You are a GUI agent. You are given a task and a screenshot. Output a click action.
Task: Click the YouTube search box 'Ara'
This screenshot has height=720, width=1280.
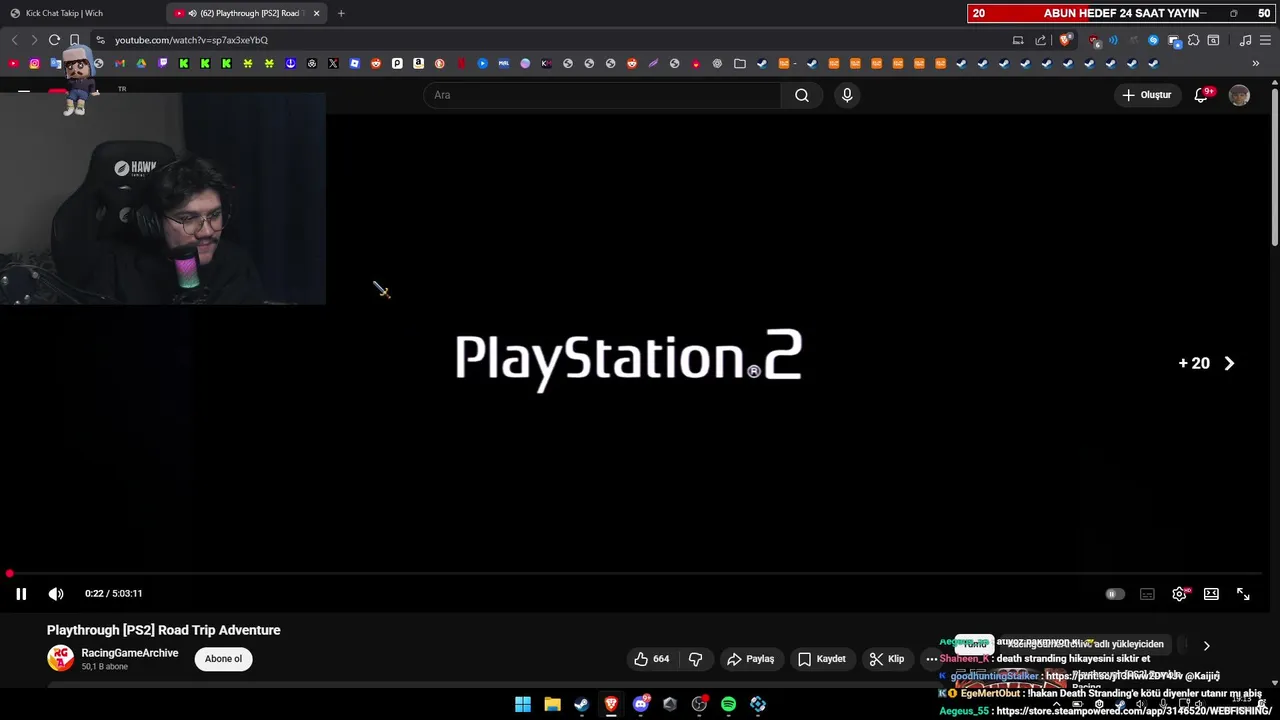tap(603, 95)
